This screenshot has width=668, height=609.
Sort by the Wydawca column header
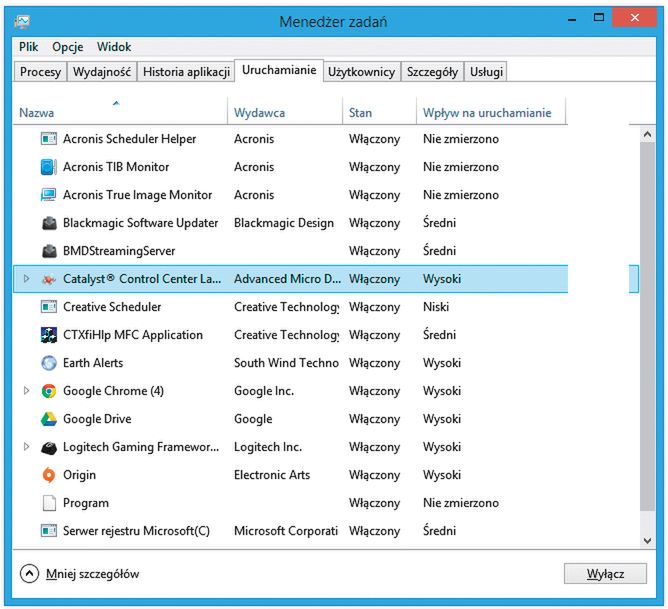click(x=285, y=112)
